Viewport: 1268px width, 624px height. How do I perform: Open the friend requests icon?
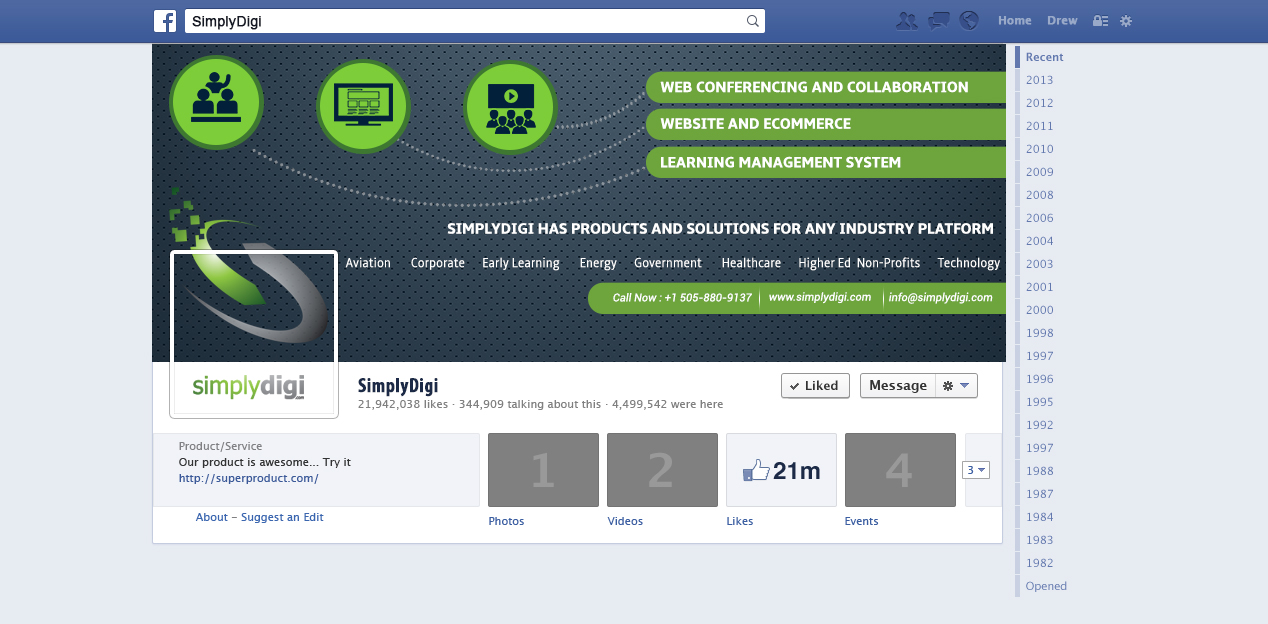click(x=907, y=21)
